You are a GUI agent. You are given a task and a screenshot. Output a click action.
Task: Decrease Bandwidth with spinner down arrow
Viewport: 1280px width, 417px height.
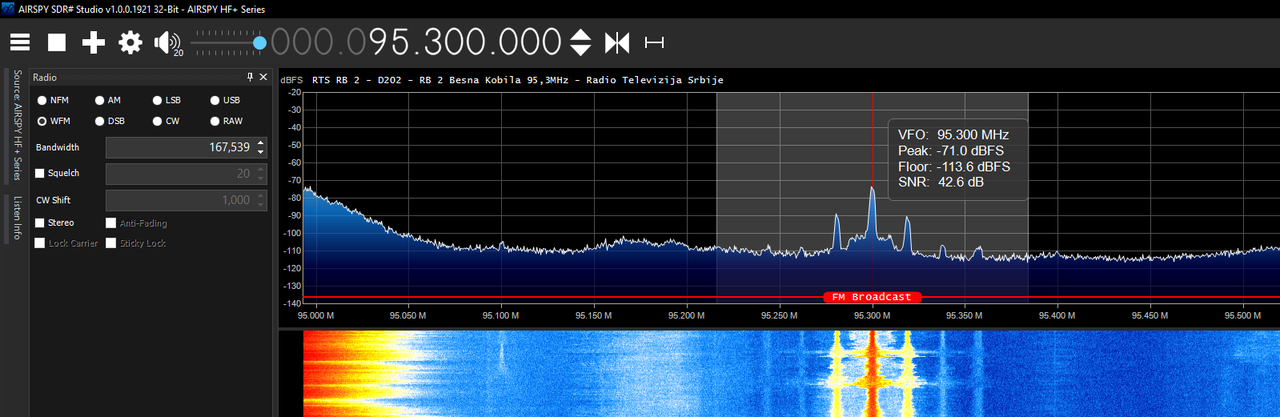click(x=261, y=152)
